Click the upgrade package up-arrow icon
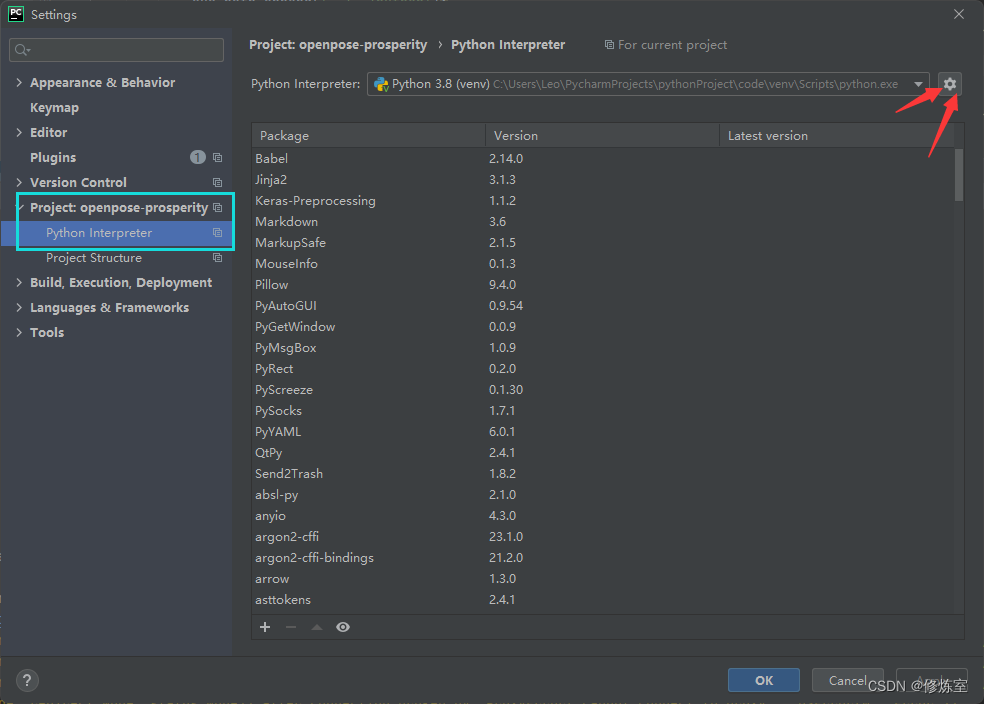Viewport: 984px width, 704px height. coord(317,627)
